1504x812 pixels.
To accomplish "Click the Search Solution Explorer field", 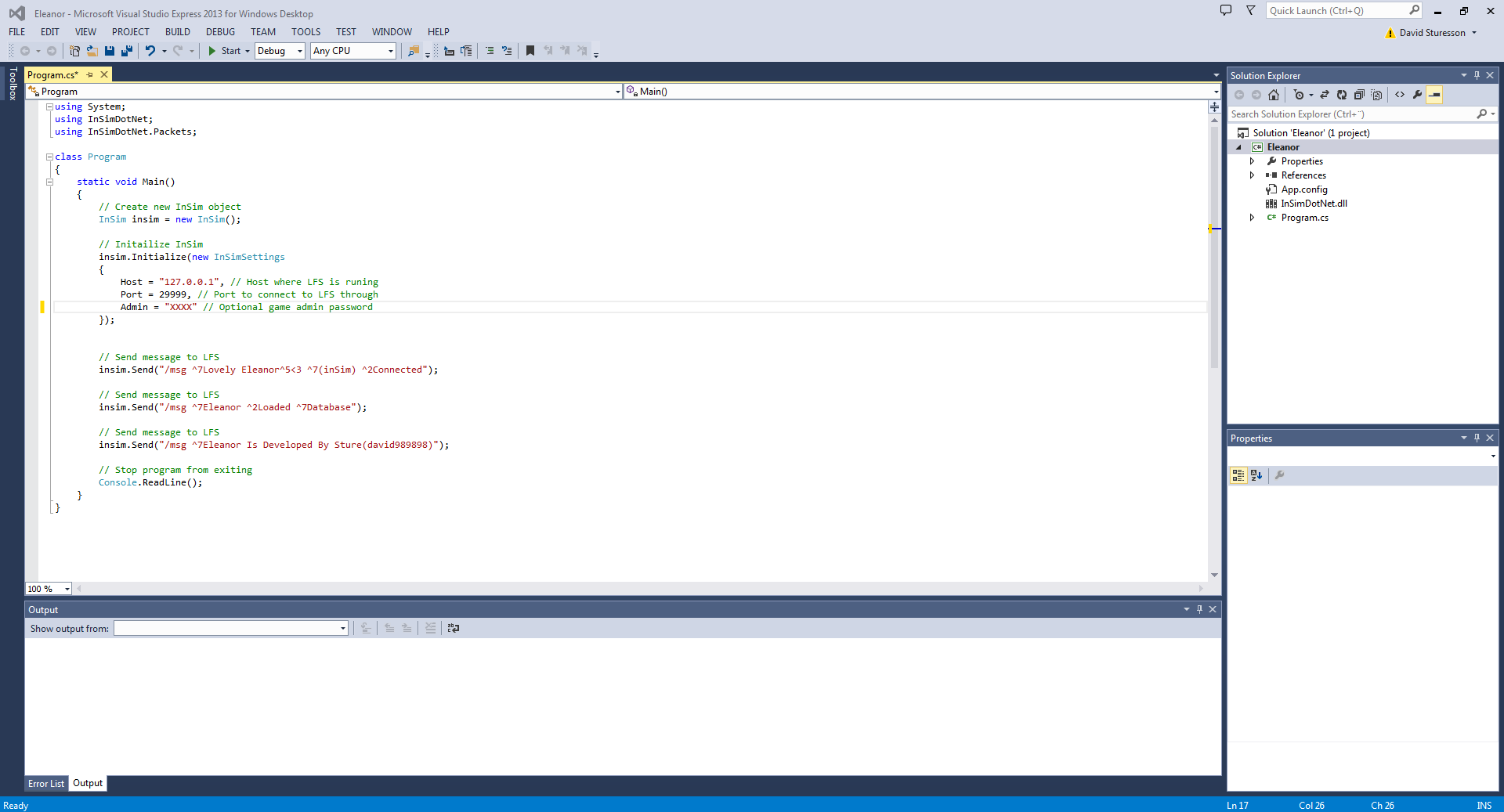I will point(1353,114).
